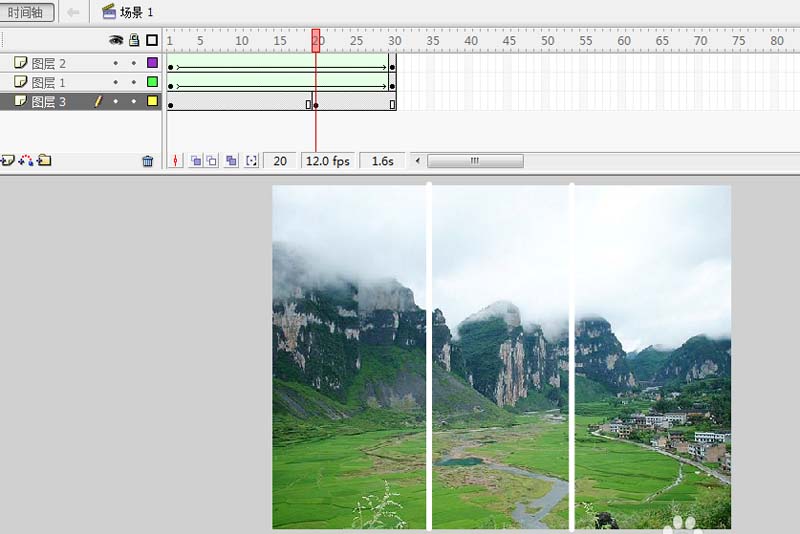The width and height of the screenshot is (800, 534).
Task: Click the purple outline swatch of 图层 2
Action: 152,63
